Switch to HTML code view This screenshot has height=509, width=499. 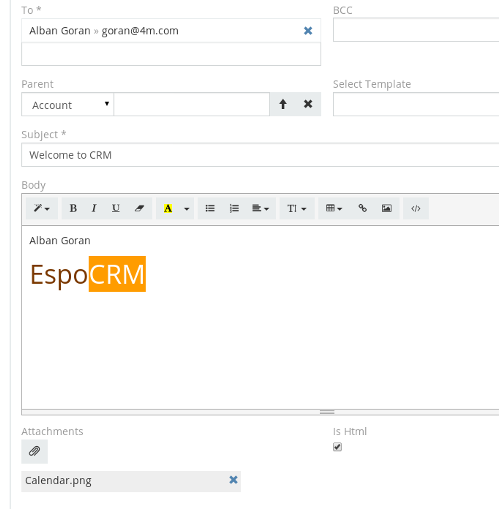pyautogui.click(x=416, y=208)
